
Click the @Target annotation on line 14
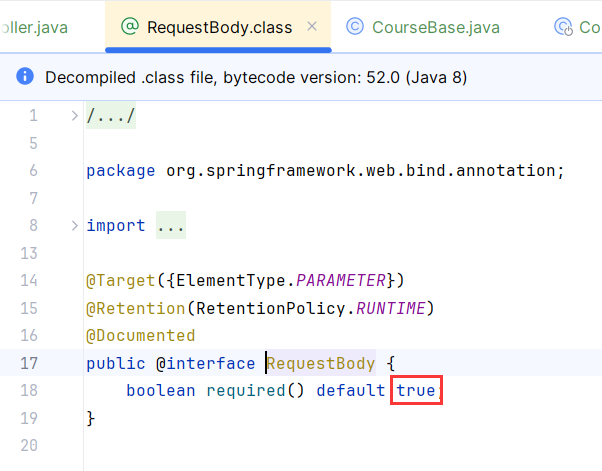121,281
